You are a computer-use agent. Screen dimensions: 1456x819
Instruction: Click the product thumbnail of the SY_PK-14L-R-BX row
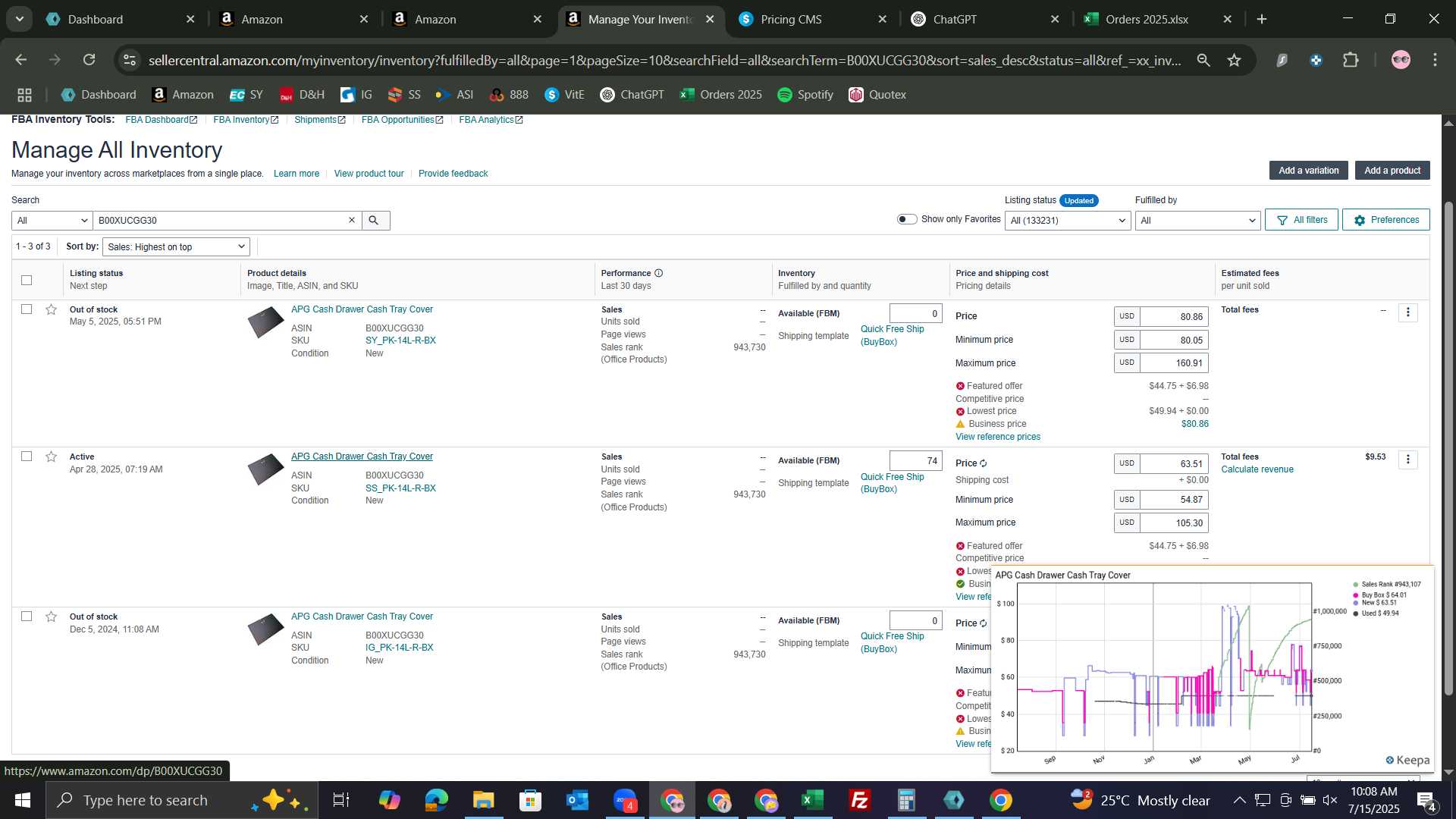coord(265,323)
